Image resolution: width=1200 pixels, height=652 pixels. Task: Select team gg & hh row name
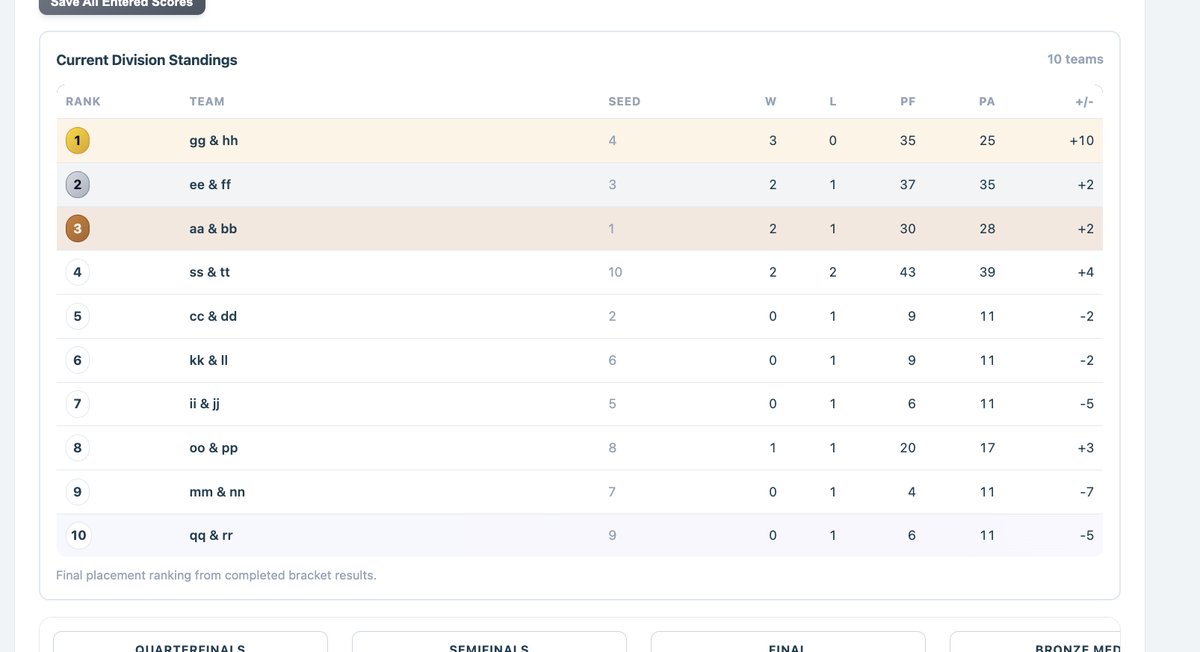point(213,141)
